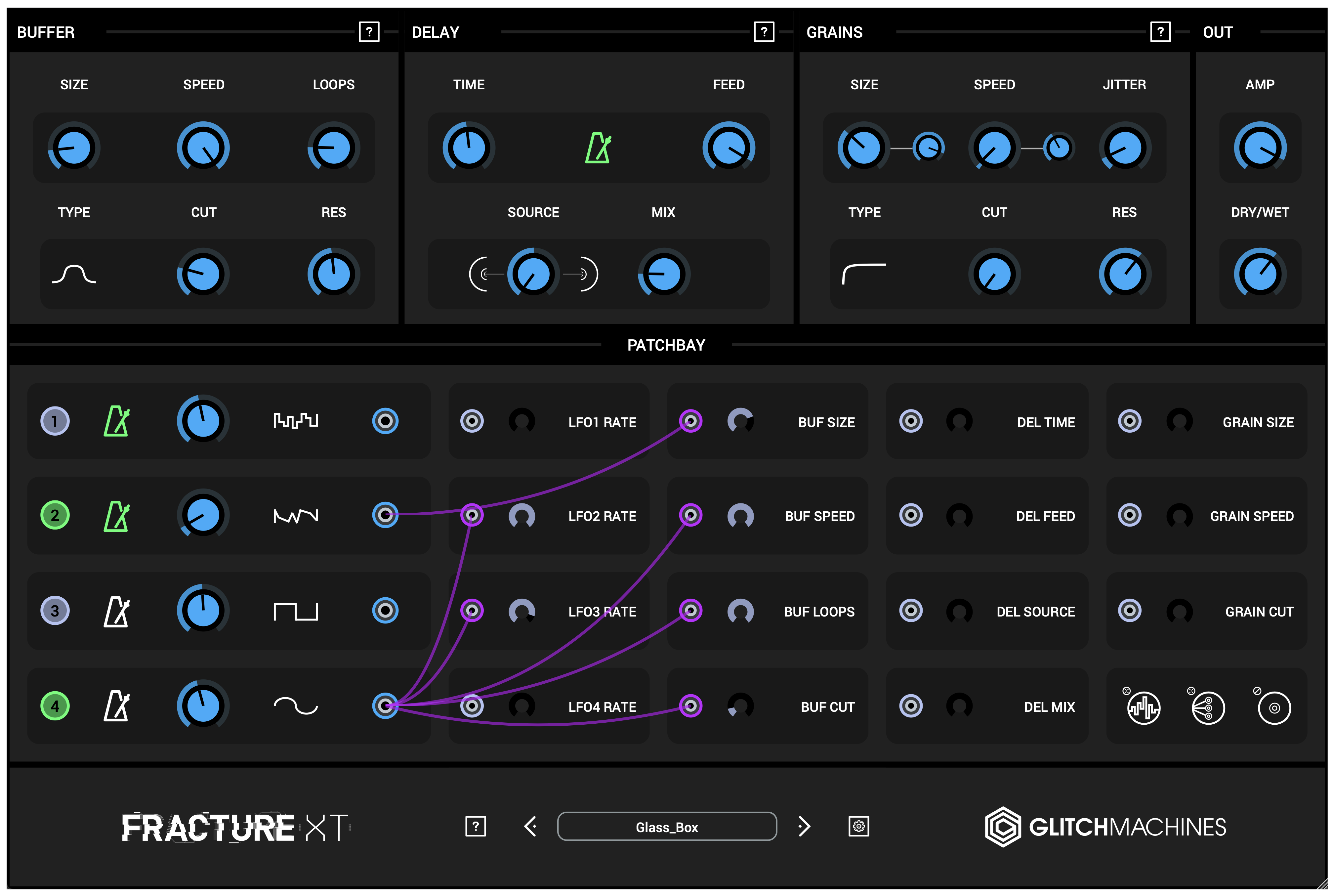1333x896 pixels.
Task: Click the Delay FEED knob
Action: tap(729, 148)
